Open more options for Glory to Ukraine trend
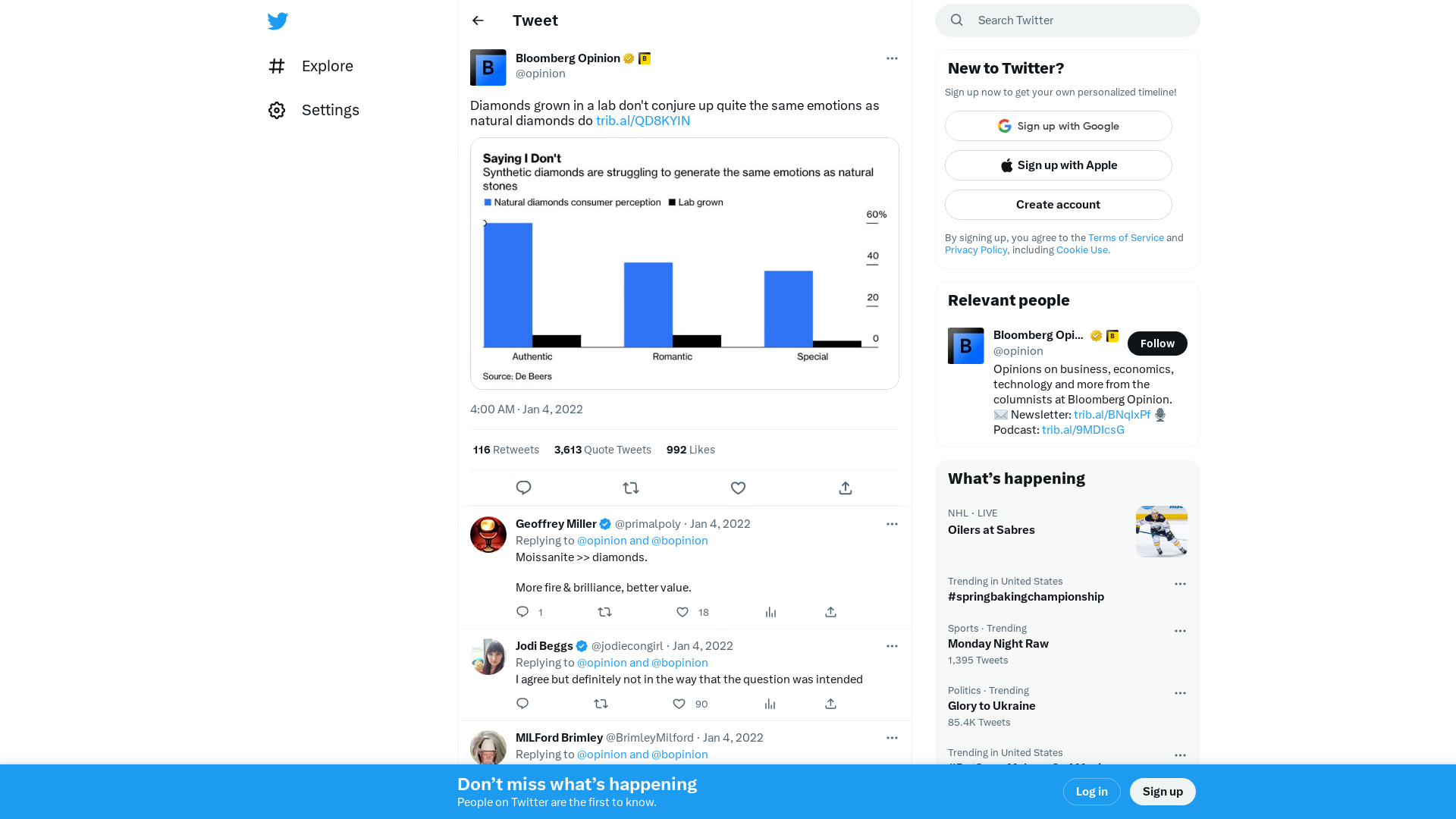 [1180, 693]
